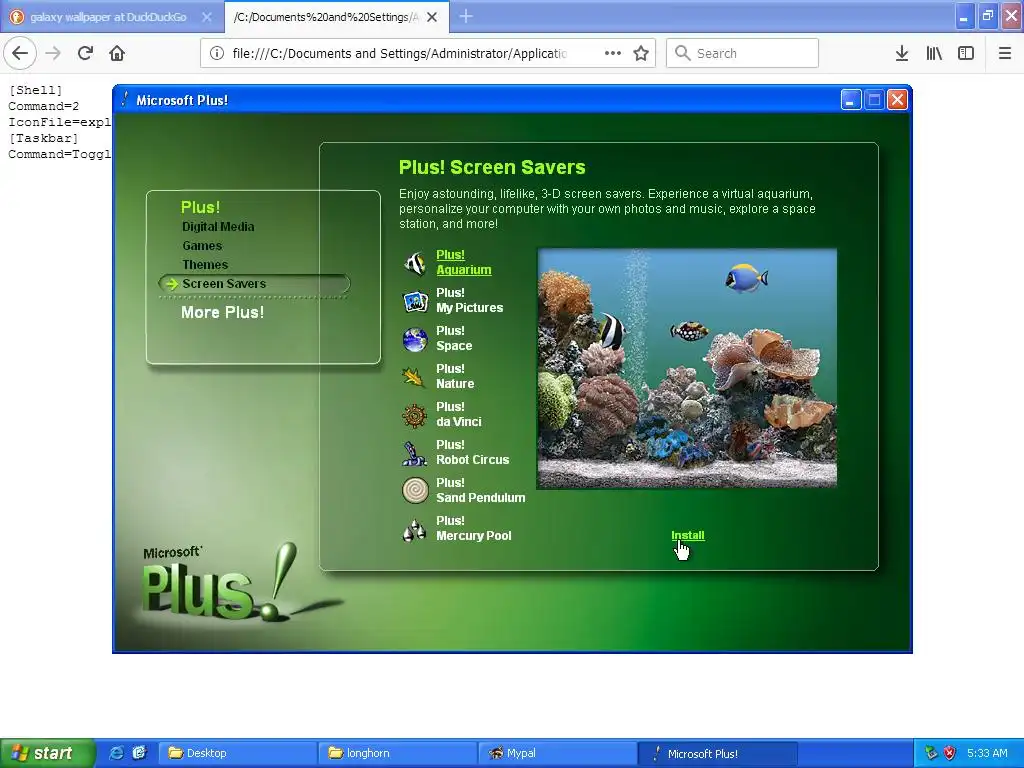The image size is (1024, 768).
Task: Select Plus! Space text
Action: (454, 338)
